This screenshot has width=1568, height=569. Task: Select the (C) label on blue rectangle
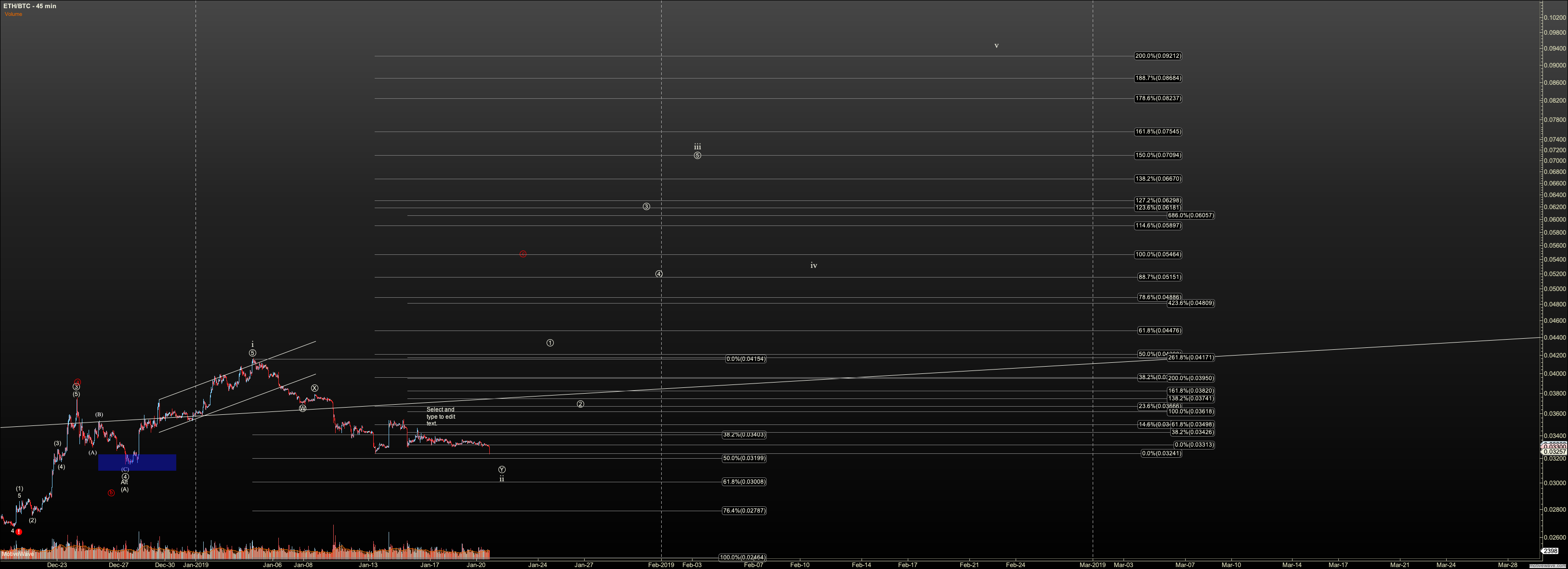(125, 470)
